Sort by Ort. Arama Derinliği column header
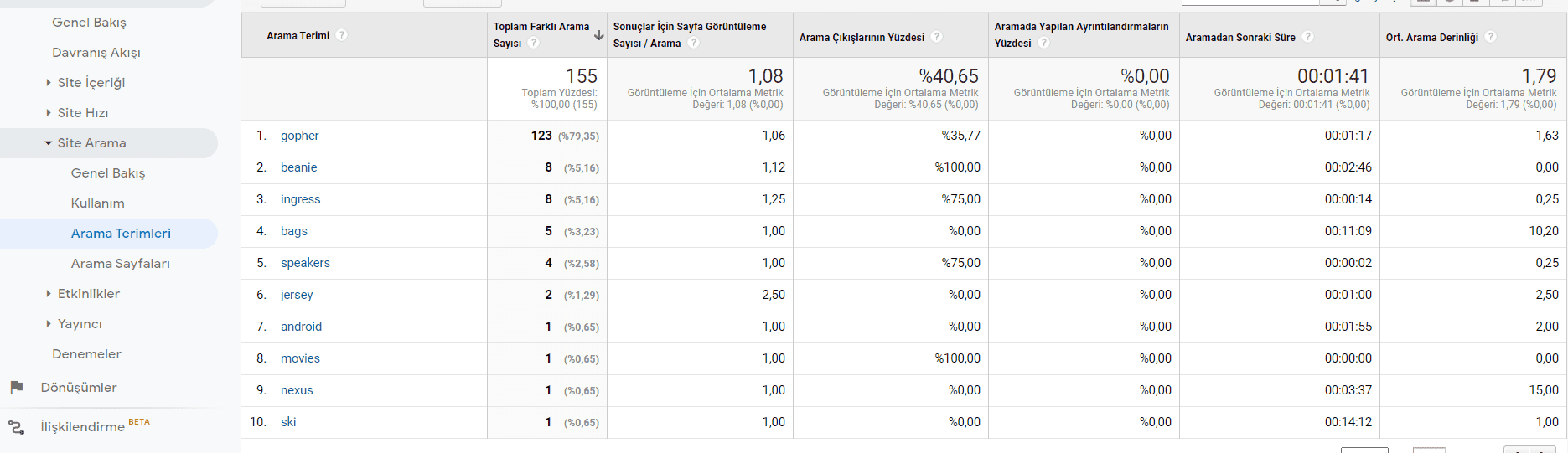Viewport: 1568px width, 453px height. click(x=1431, y=38)
